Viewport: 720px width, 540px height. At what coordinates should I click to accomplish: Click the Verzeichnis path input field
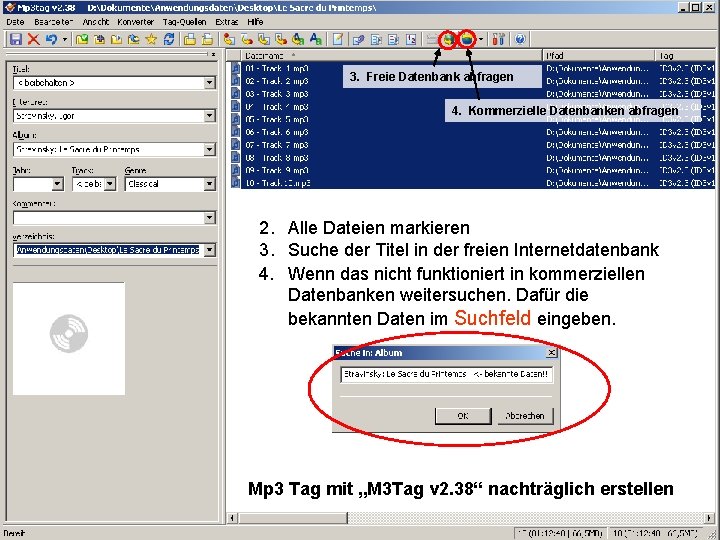pyautogui.click(x=108, y=250)
